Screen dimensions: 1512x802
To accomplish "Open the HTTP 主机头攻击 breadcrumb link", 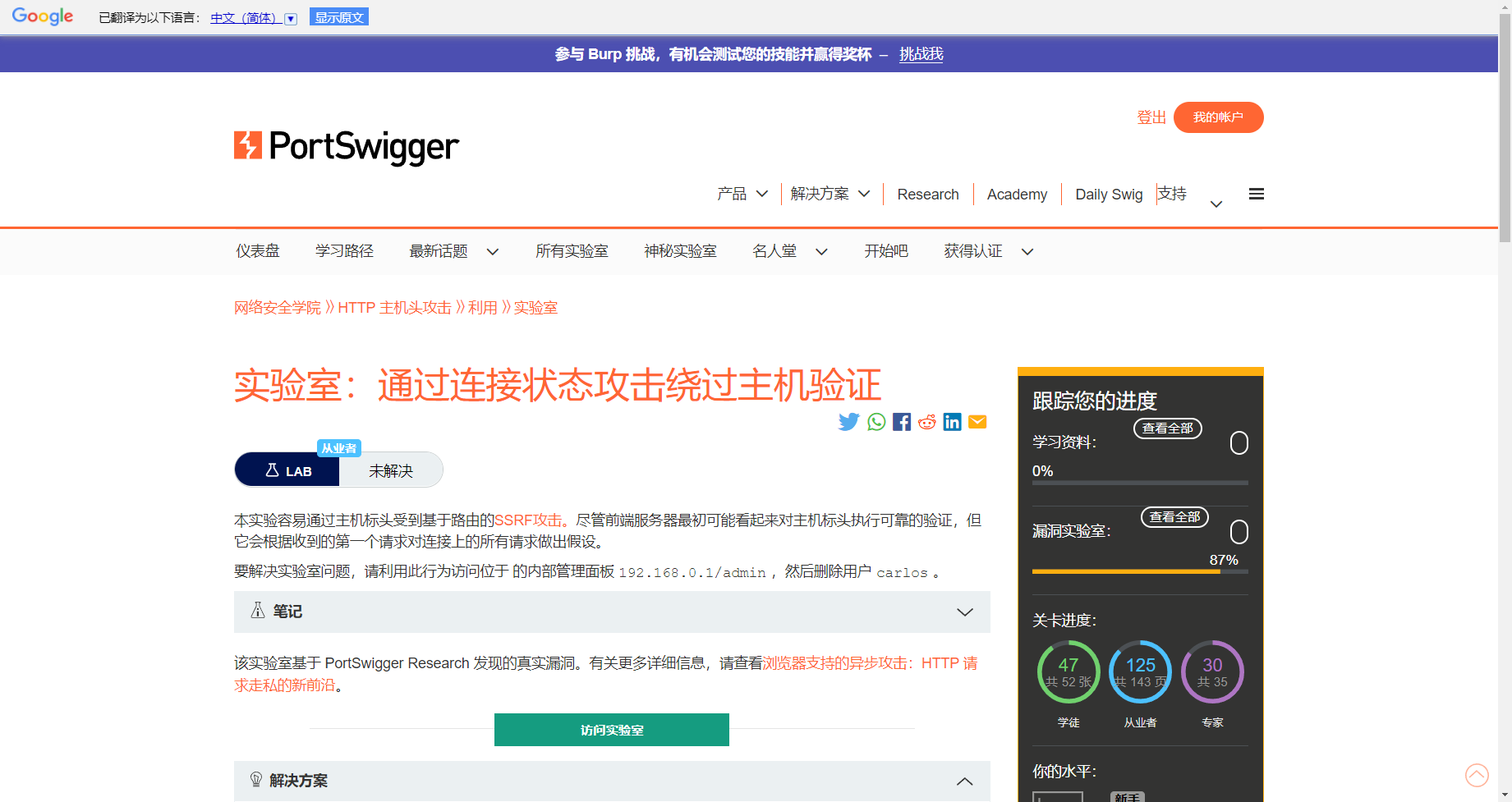I will [x=395, y=307].
